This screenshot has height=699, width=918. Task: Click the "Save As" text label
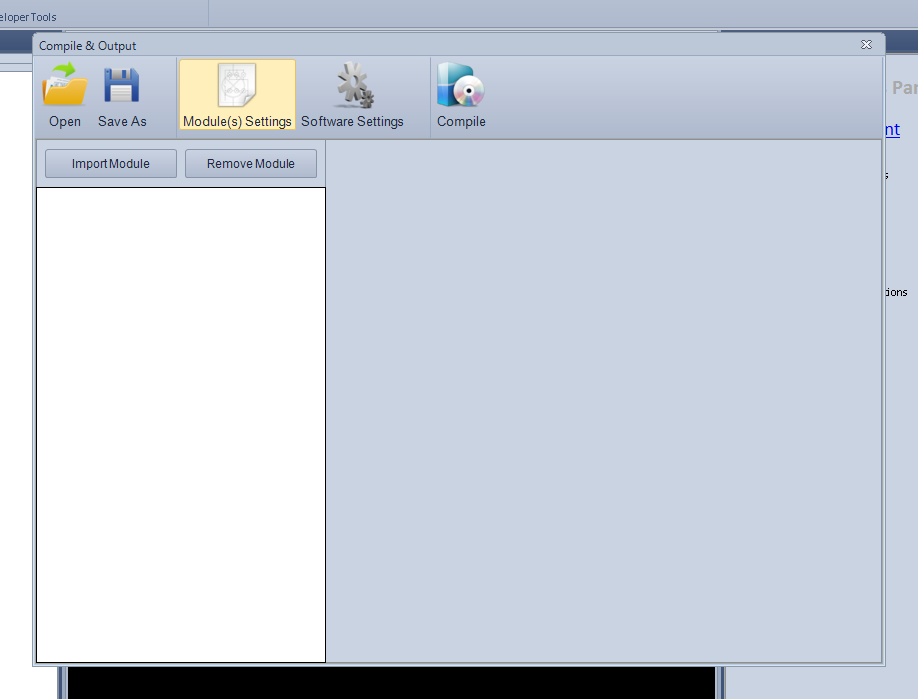pos(122,121)
